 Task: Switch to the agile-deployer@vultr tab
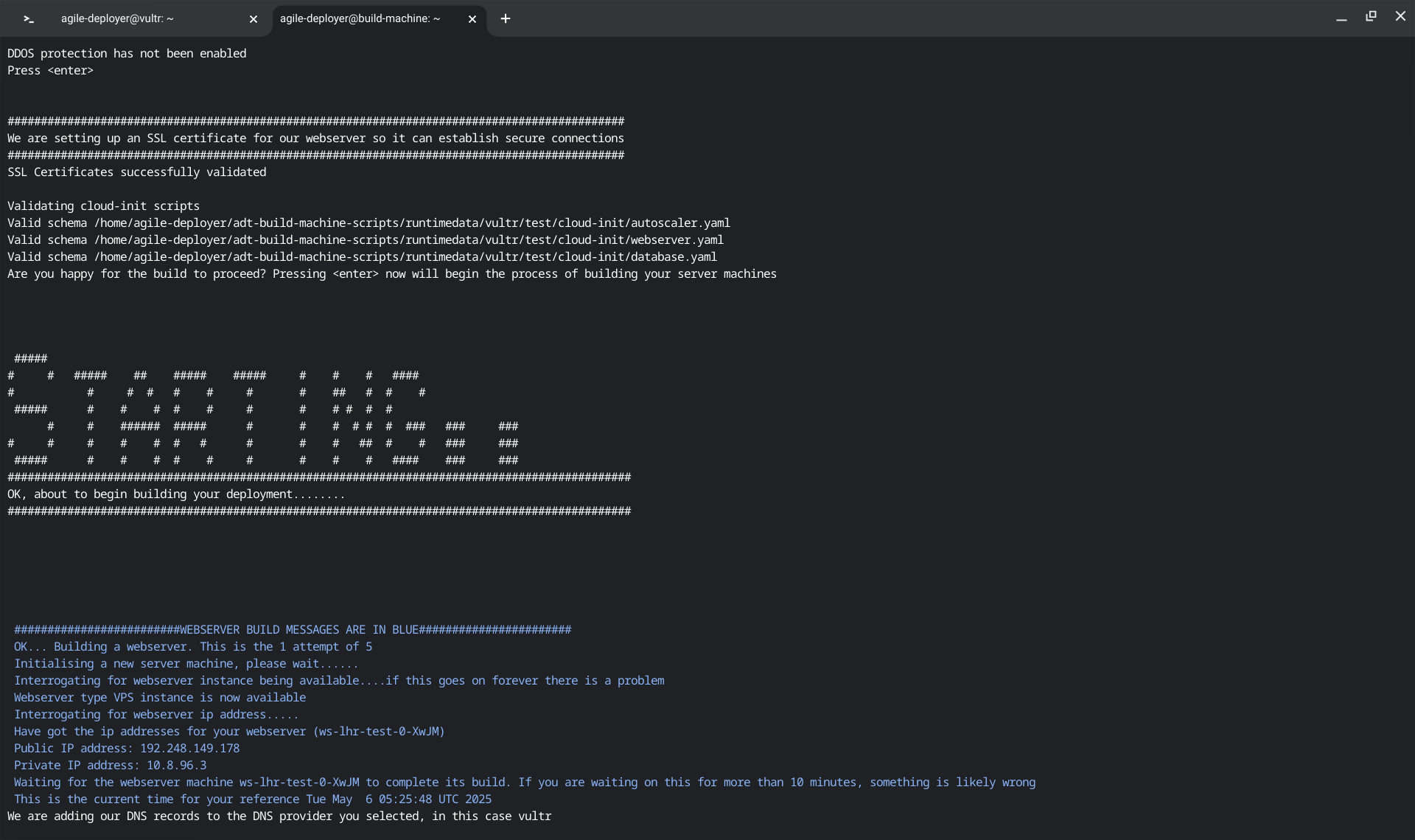point(118,19)
